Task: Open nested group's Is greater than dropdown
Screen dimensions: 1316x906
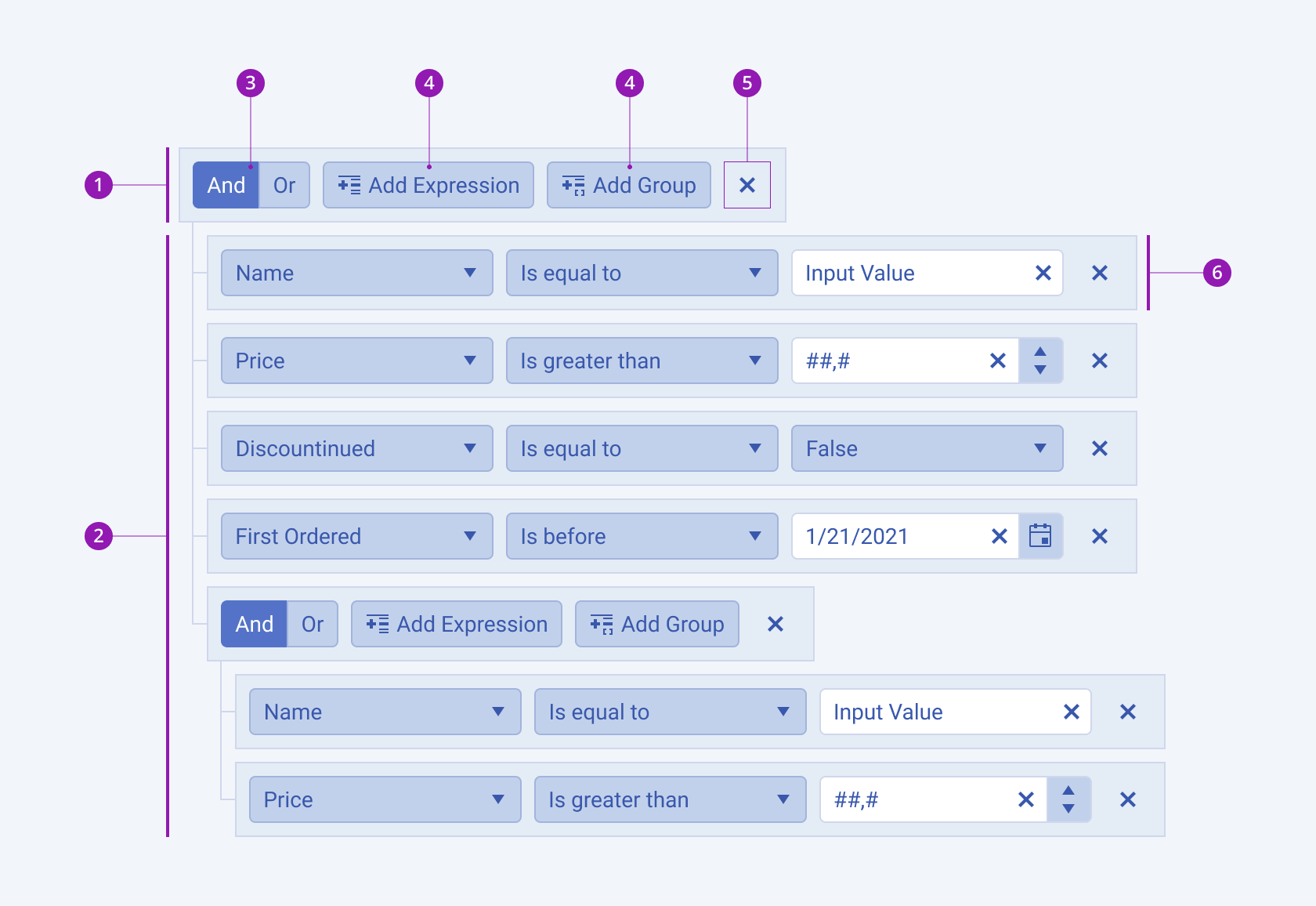Action: click(671, 799)
